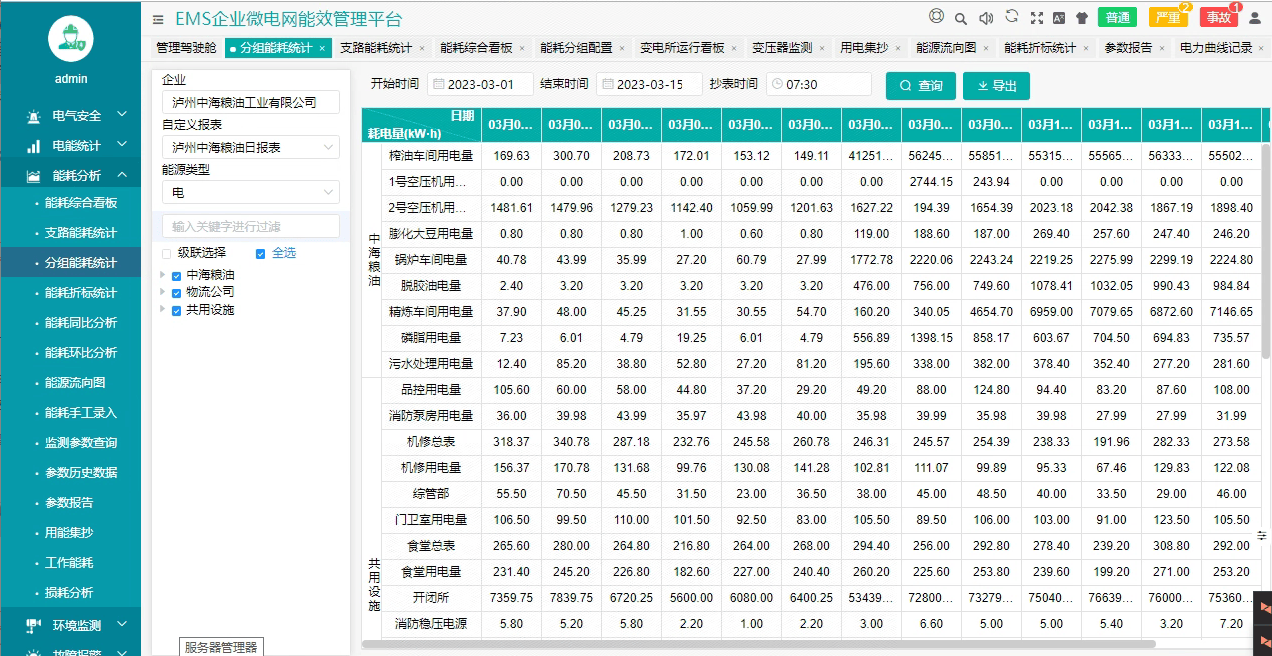This screenshot has width=1272, height=656.
Task: Switch to the 变压器监测 tab
Action: 782,48
